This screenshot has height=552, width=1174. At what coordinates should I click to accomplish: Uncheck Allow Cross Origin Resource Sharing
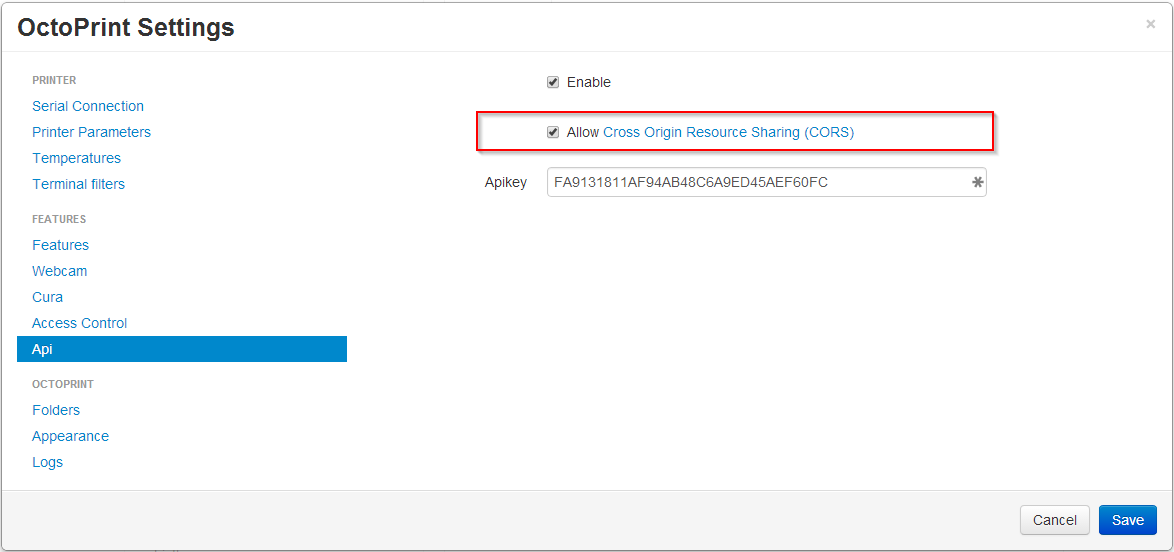click(x=553, y=132)
